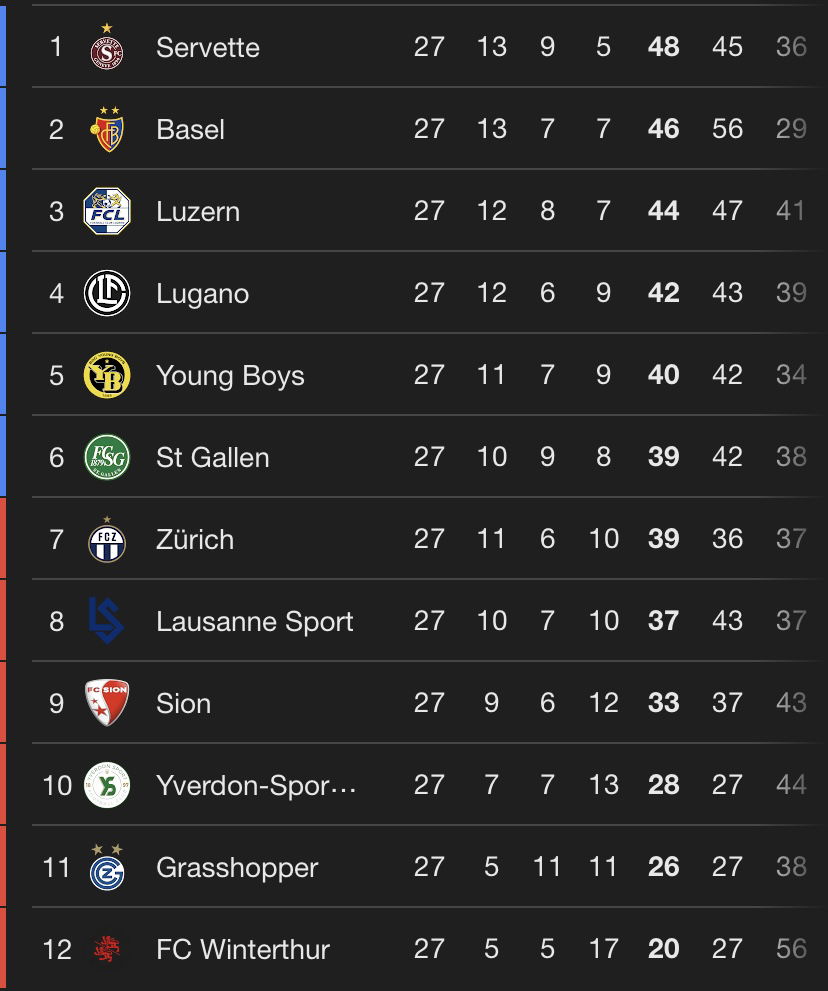Viewport: 828px width, 991px height.
Task: Select the Young Boys team name
Action: click(x=230, y=376)
